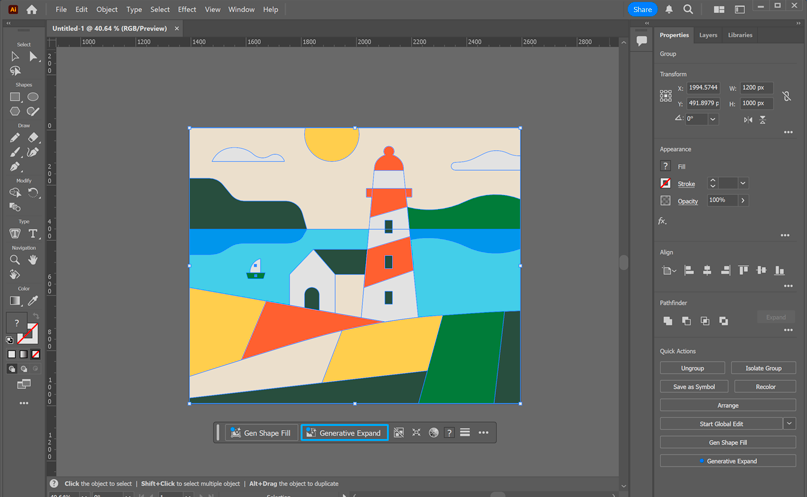
Task: Open the Object menu
Action: tap(107, 9)
